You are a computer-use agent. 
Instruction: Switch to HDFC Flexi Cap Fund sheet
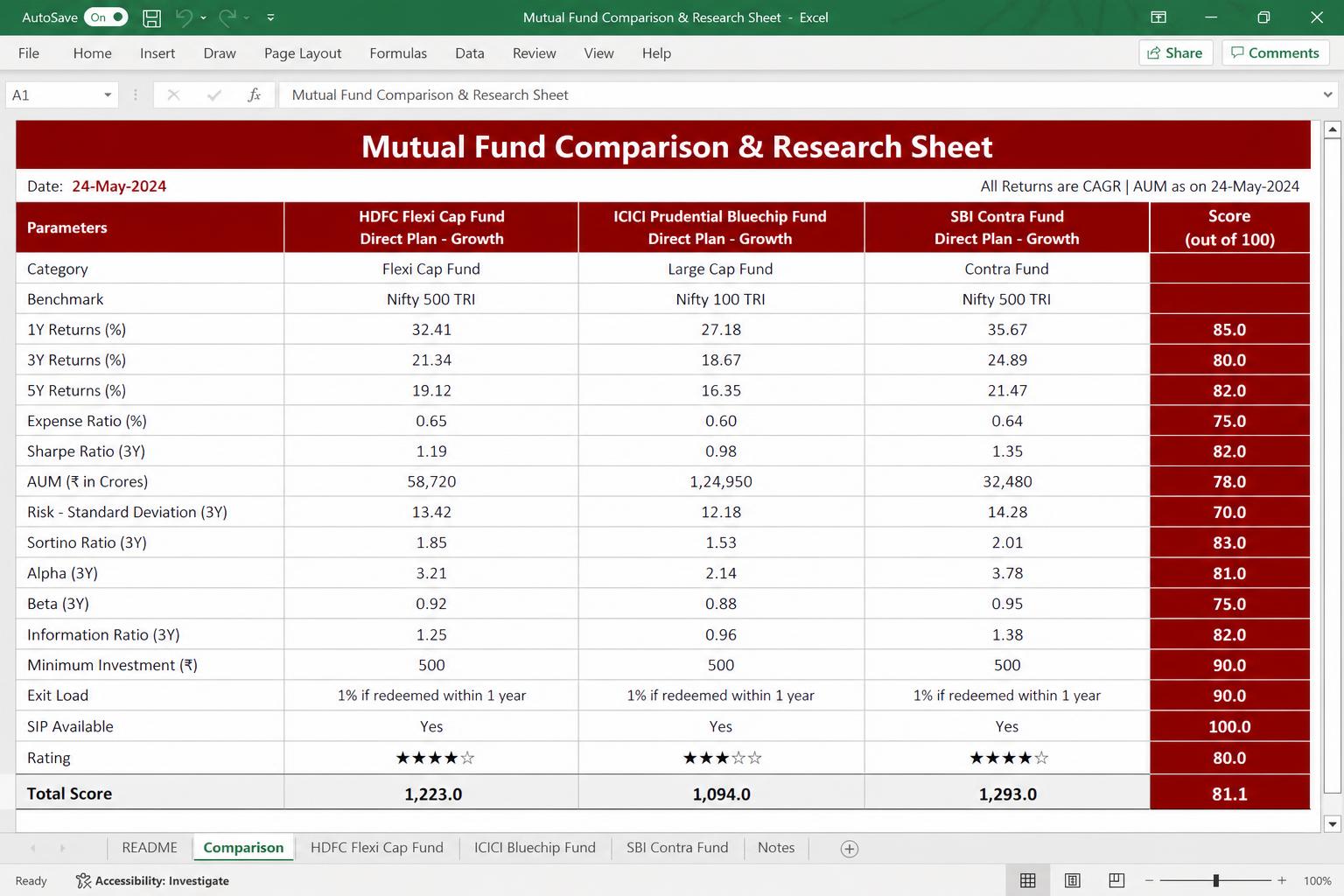pos(377,848)
